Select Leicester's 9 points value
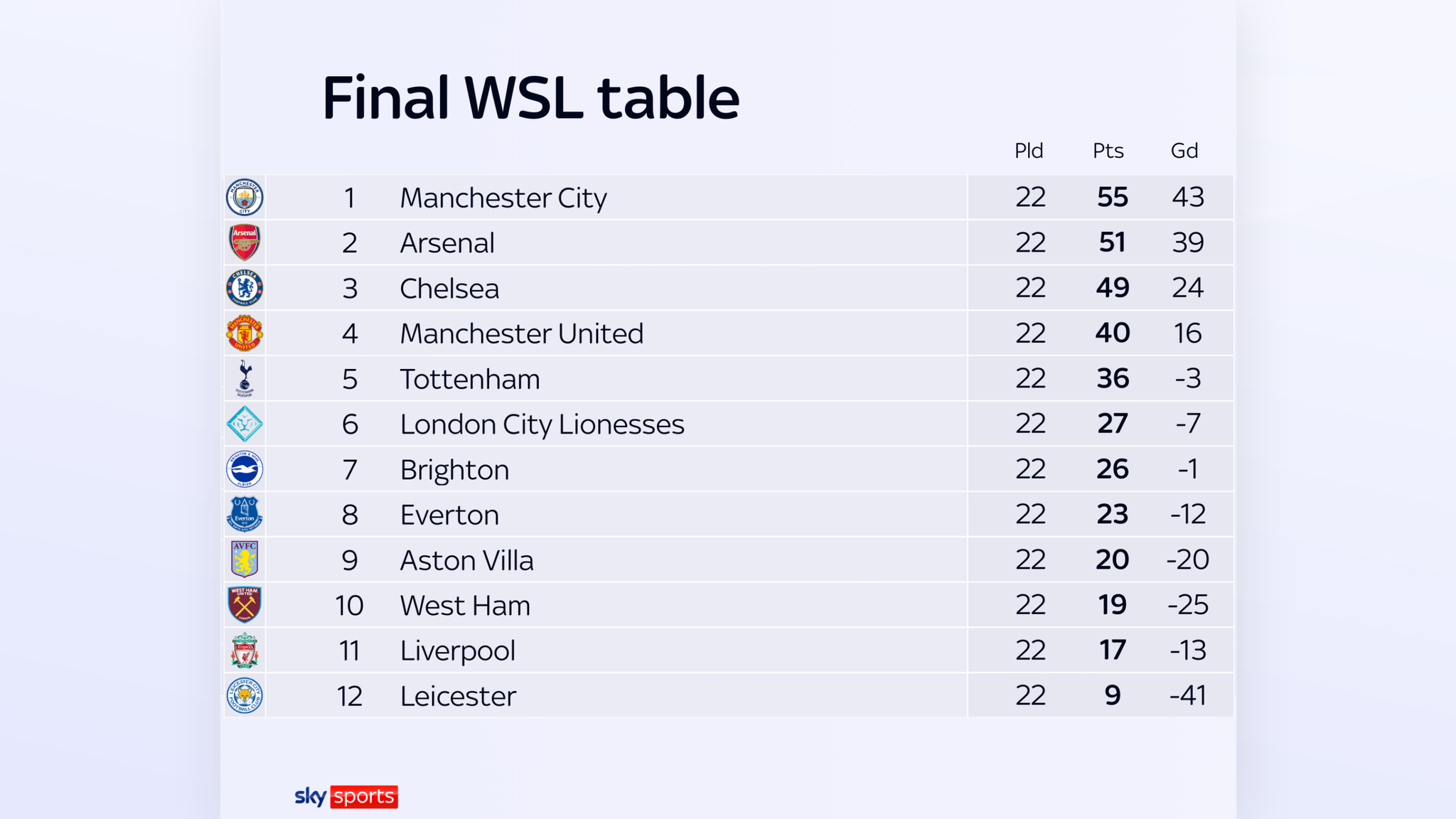The image size is (1456, 819). [x=1113, y=695]
